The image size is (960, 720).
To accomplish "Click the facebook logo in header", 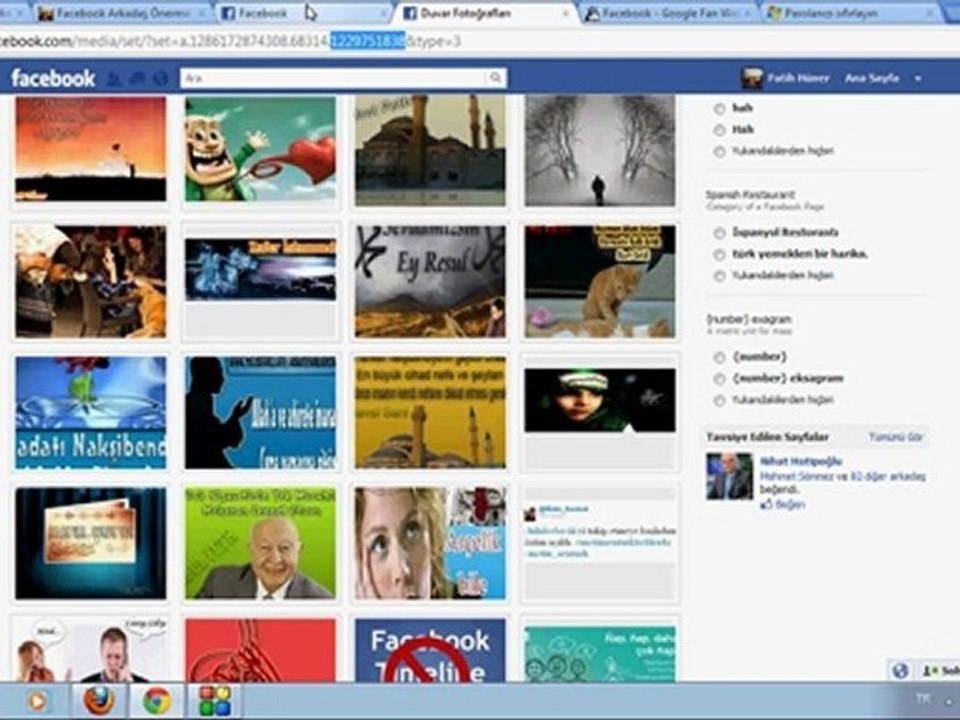I will pos(53,78).
